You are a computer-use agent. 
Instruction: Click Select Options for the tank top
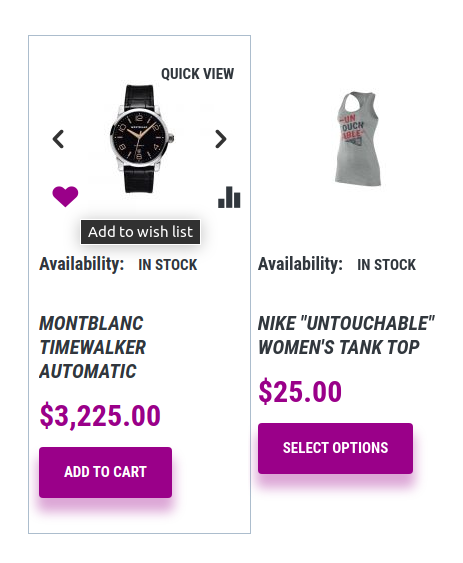(x=335, y=448)
